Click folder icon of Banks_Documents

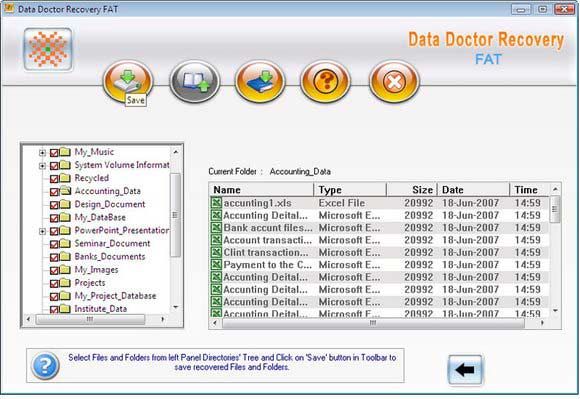(x=65, y=256)
